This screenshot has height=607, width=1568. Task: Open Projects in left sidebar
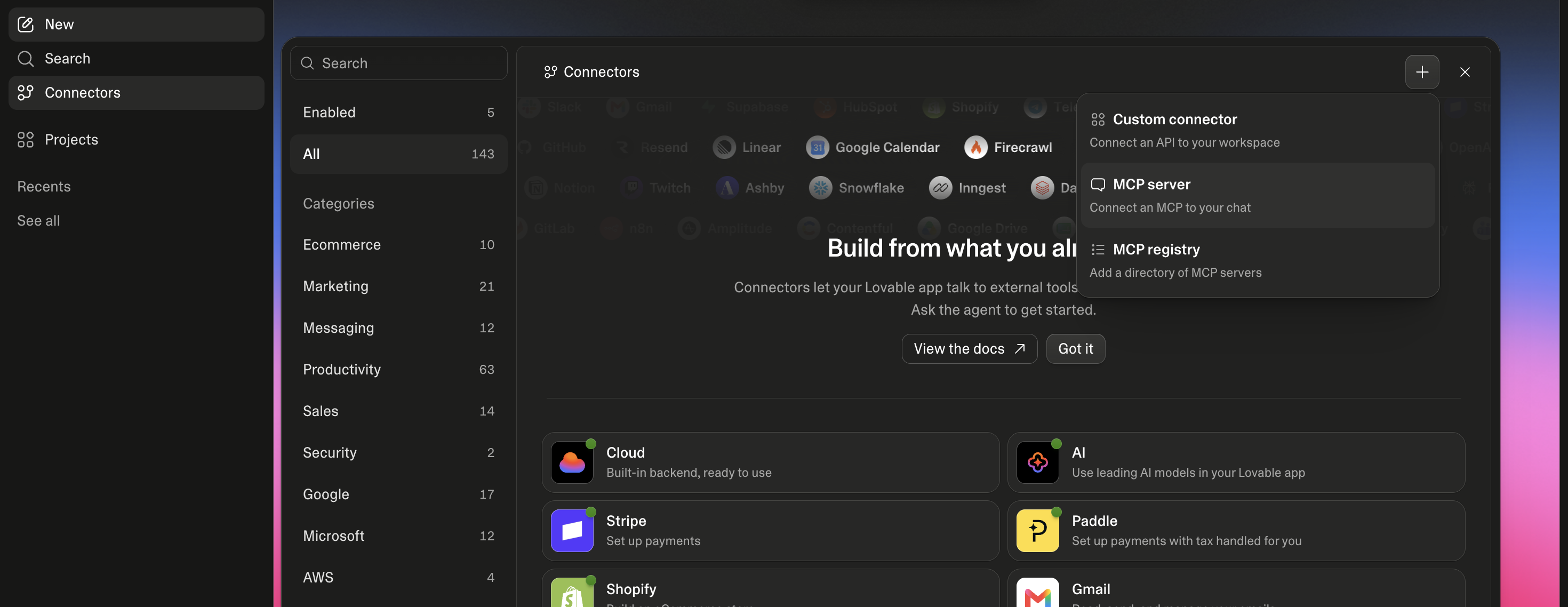pyautogui.click(x=137, y=139)
